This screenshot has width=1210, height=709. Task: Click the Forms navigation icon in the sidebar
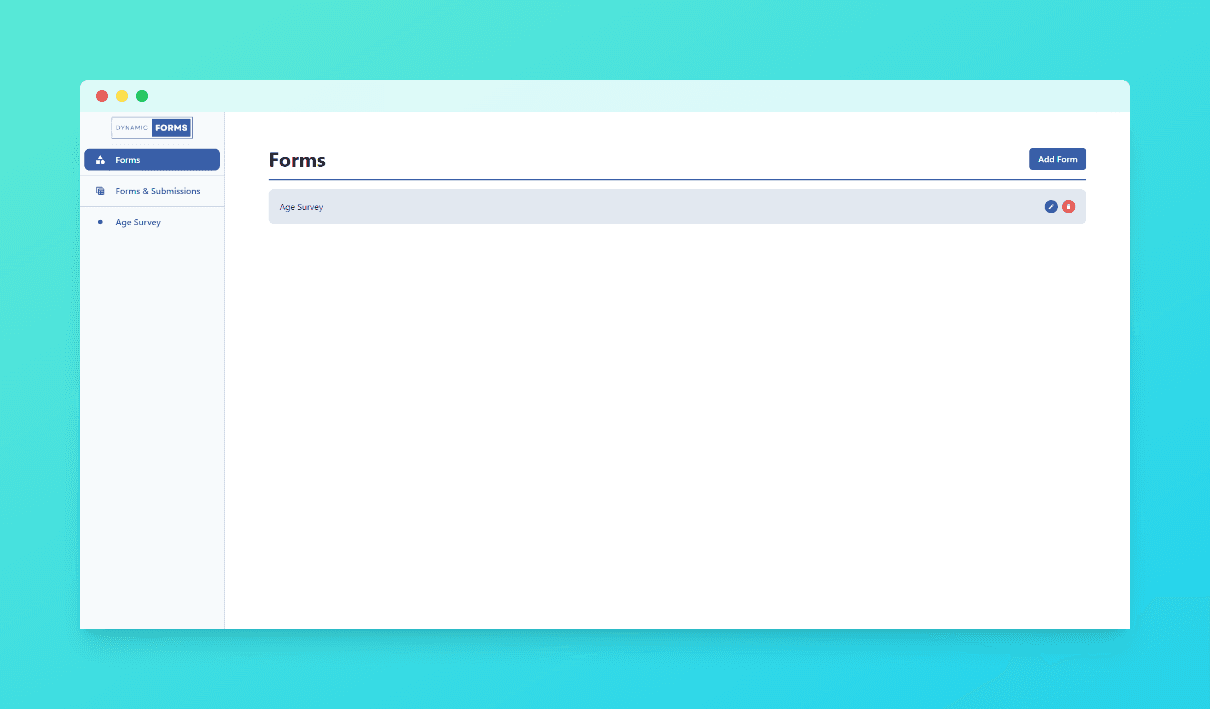point(100,159)
